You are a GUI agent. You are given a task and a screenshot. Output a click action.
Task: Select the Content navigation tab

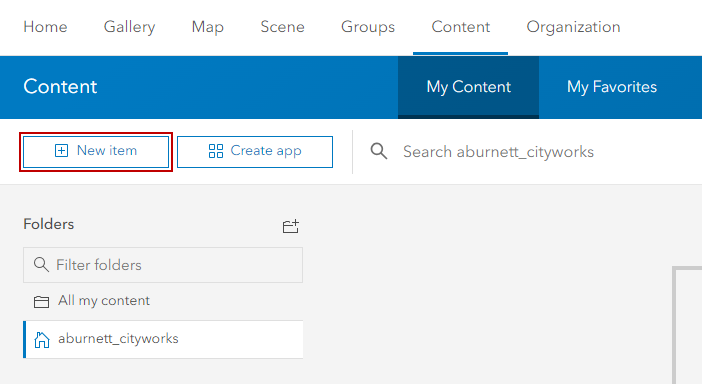461,27
